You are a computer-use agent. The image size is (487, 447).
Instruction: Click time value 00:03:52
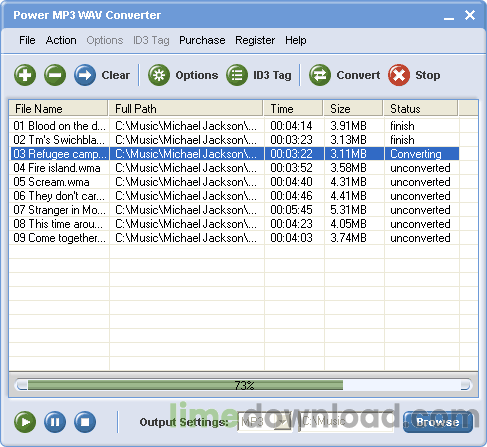tap(291, 168)
